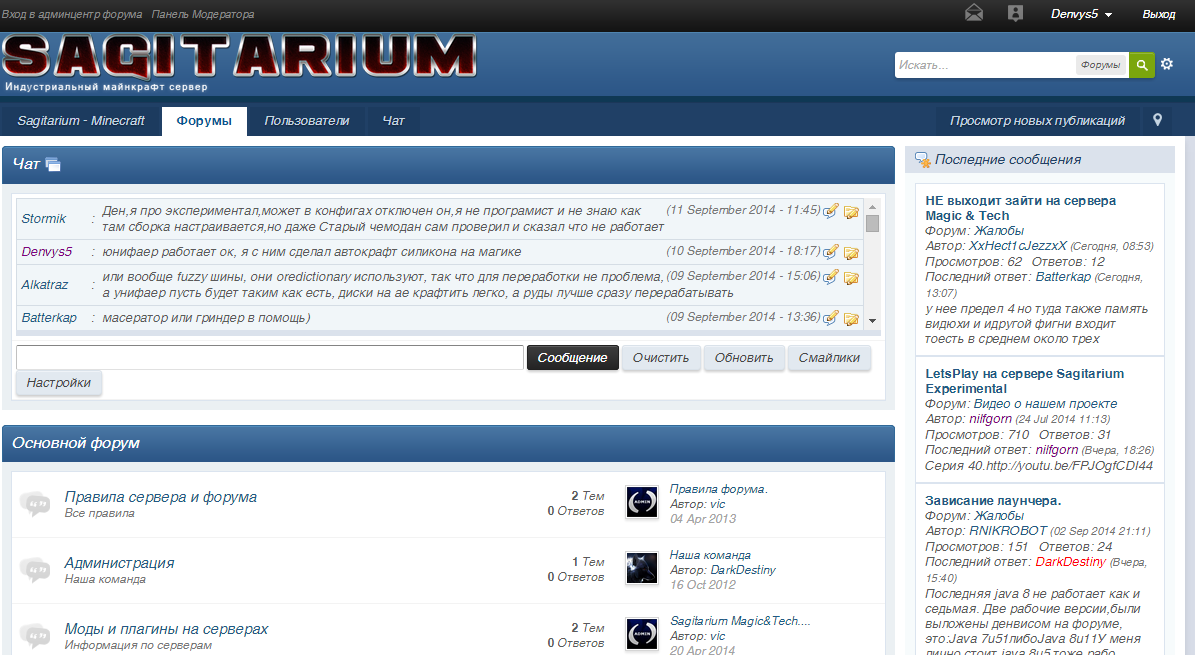
Task: Click the chat scrollbar thumb
Action: coord(873,223)
